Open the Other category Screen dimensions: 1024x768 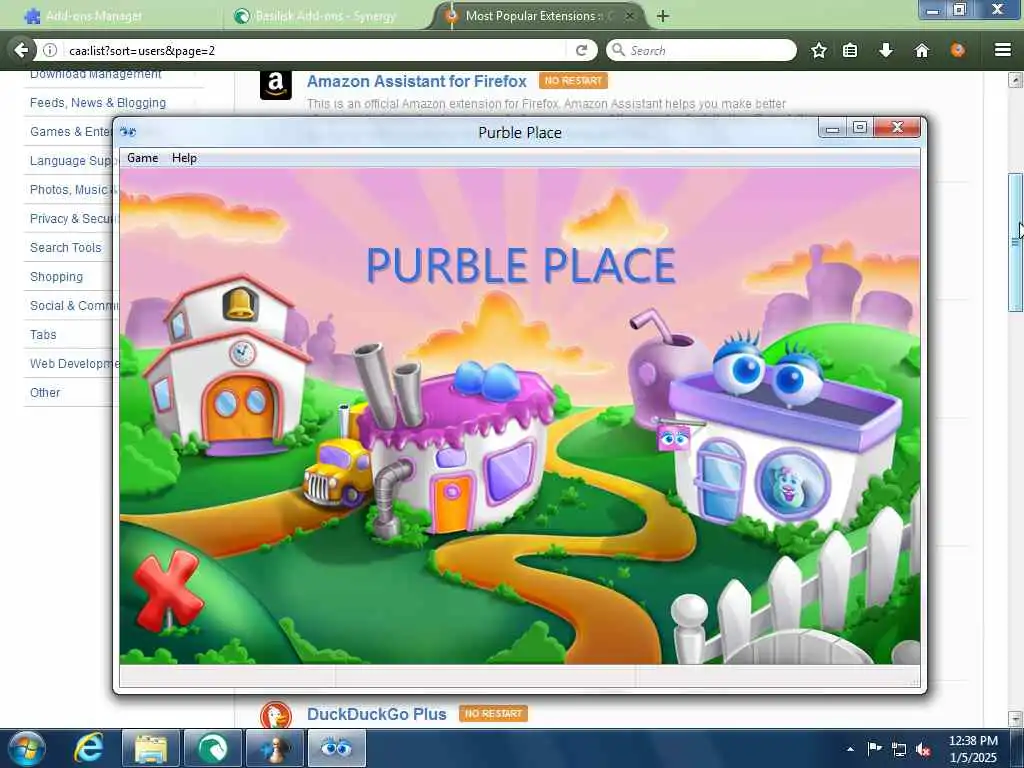point(45,392)
